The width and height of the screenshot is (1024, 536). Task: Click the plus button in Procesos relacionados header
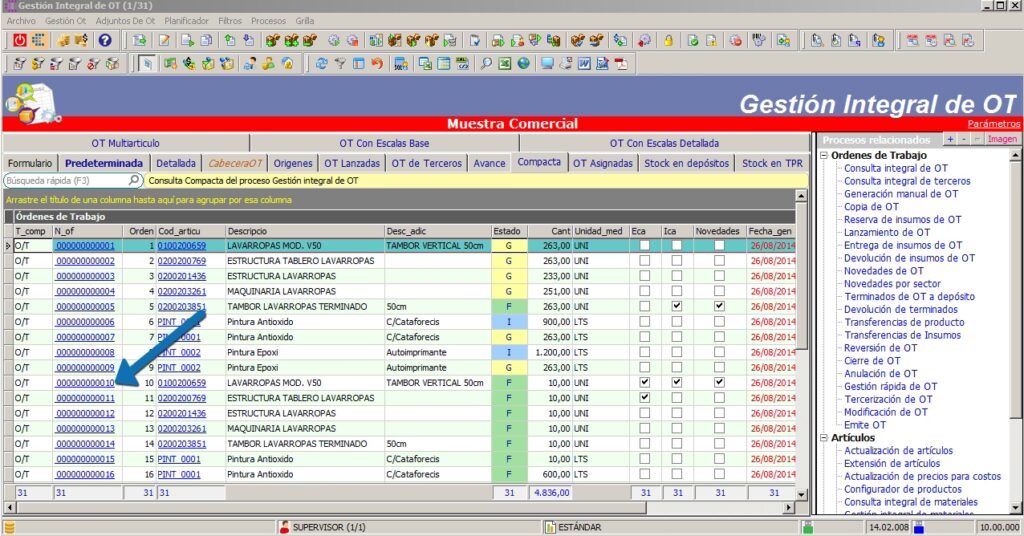click(x=949, y=140)
